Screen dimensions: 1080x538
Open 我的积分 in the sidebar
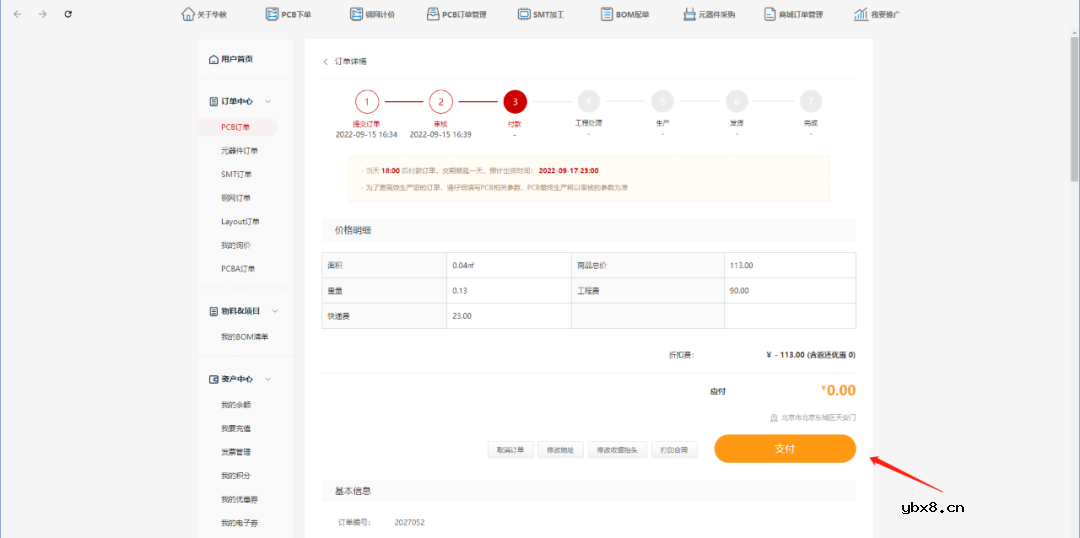(x=236, y=475)
